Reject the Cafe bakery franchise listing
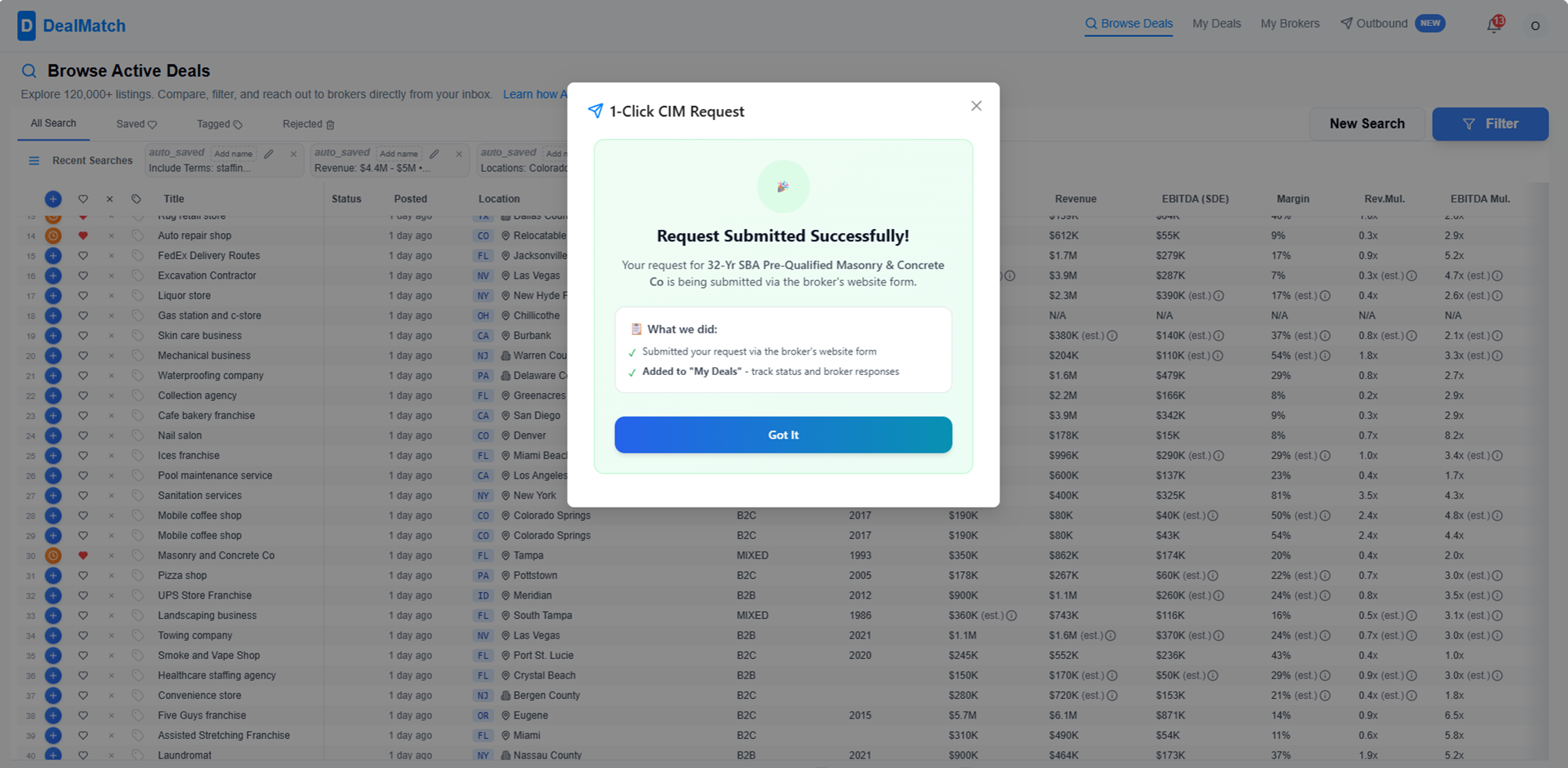 [x=111, y=416]
